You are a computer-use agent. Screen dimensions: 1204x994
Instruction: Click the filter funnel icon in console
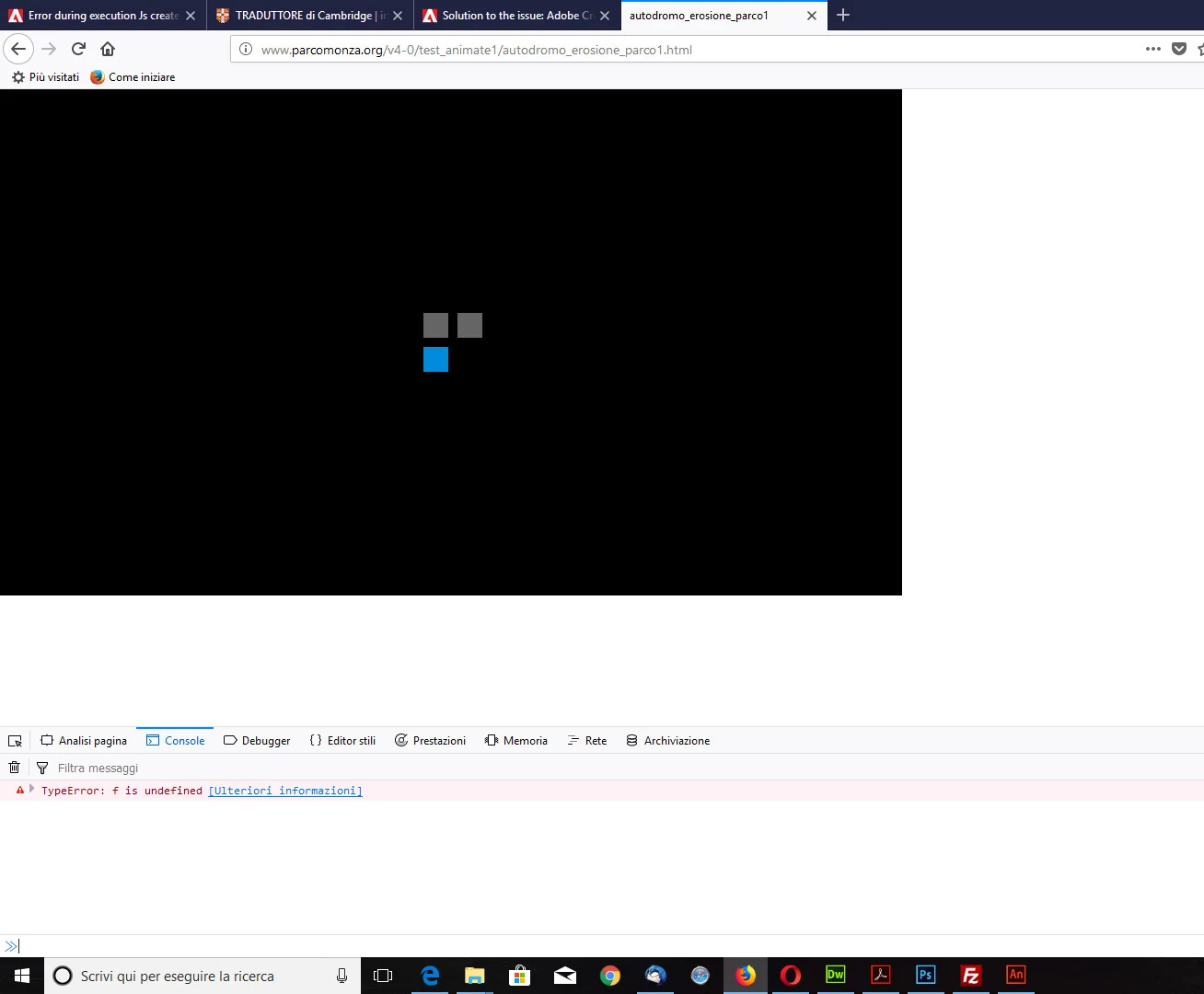tap(41, 768)
